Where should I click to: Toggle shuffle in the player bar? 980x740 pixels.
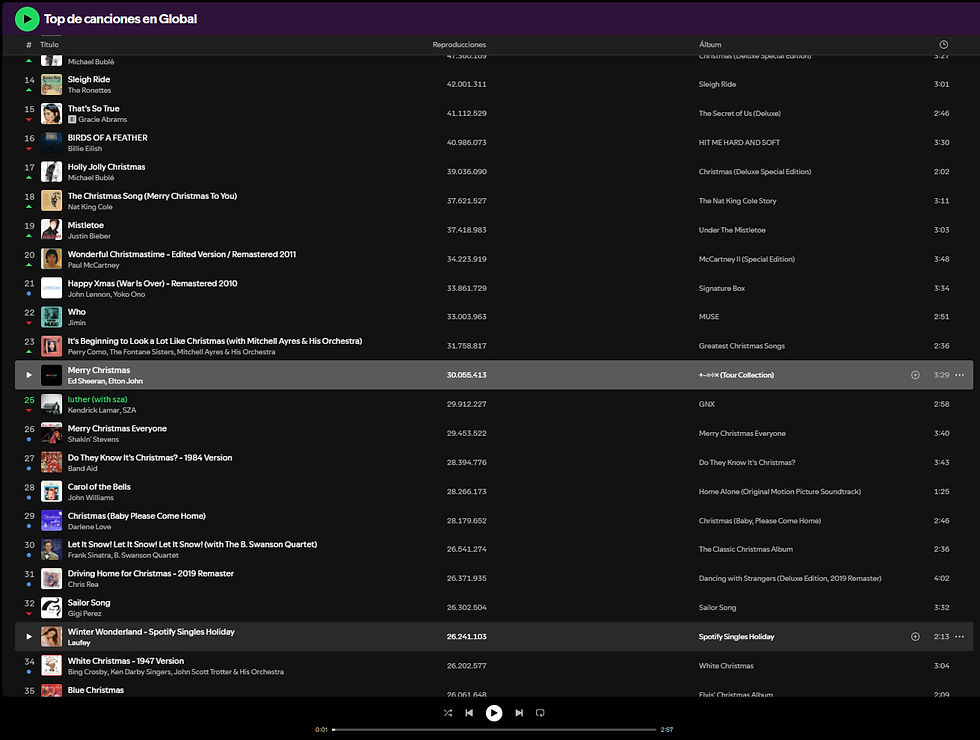click(448, 712)
